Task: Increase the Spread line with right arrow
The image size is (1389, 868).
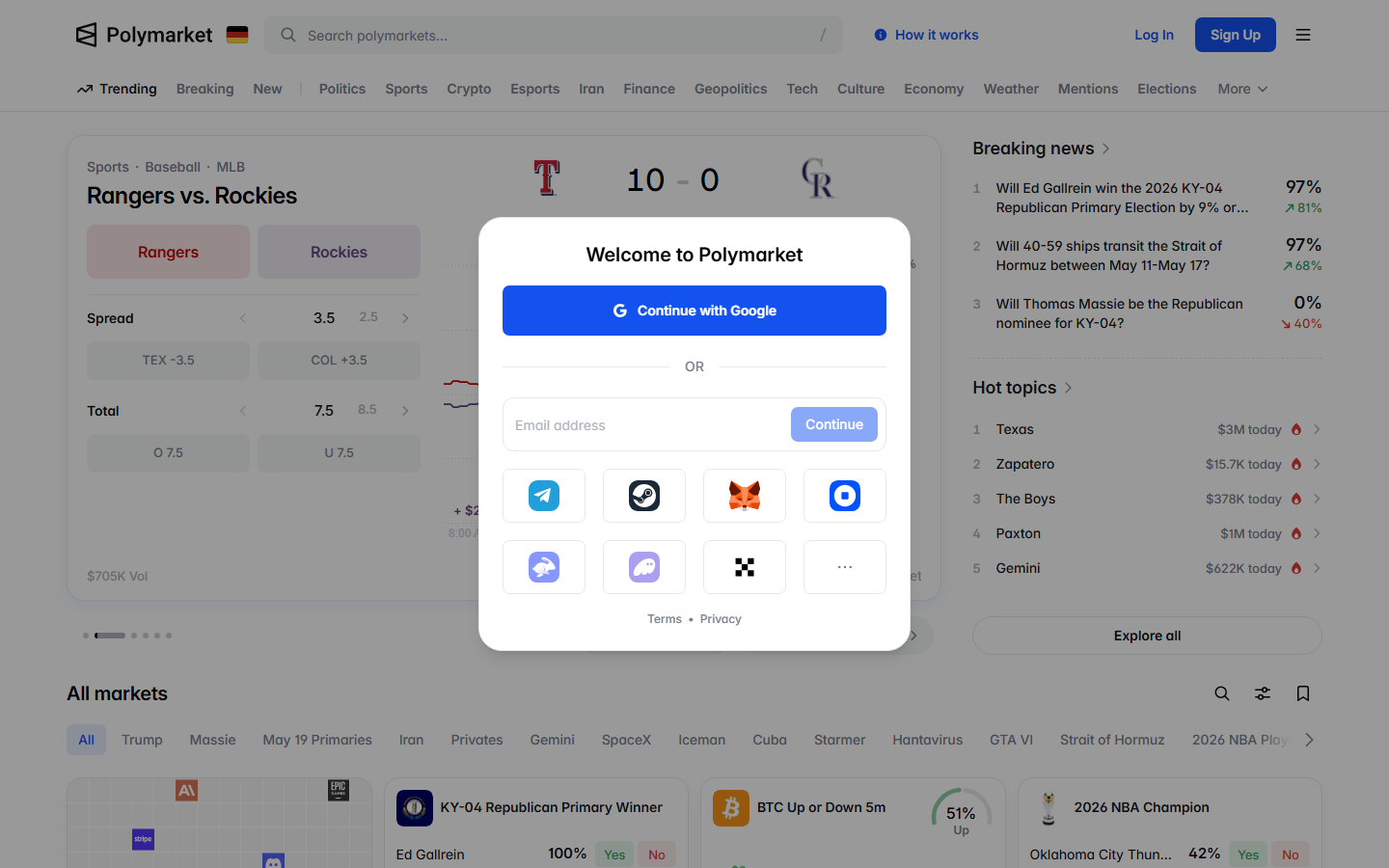Action: pyautogui.click(x=405, y=318)
